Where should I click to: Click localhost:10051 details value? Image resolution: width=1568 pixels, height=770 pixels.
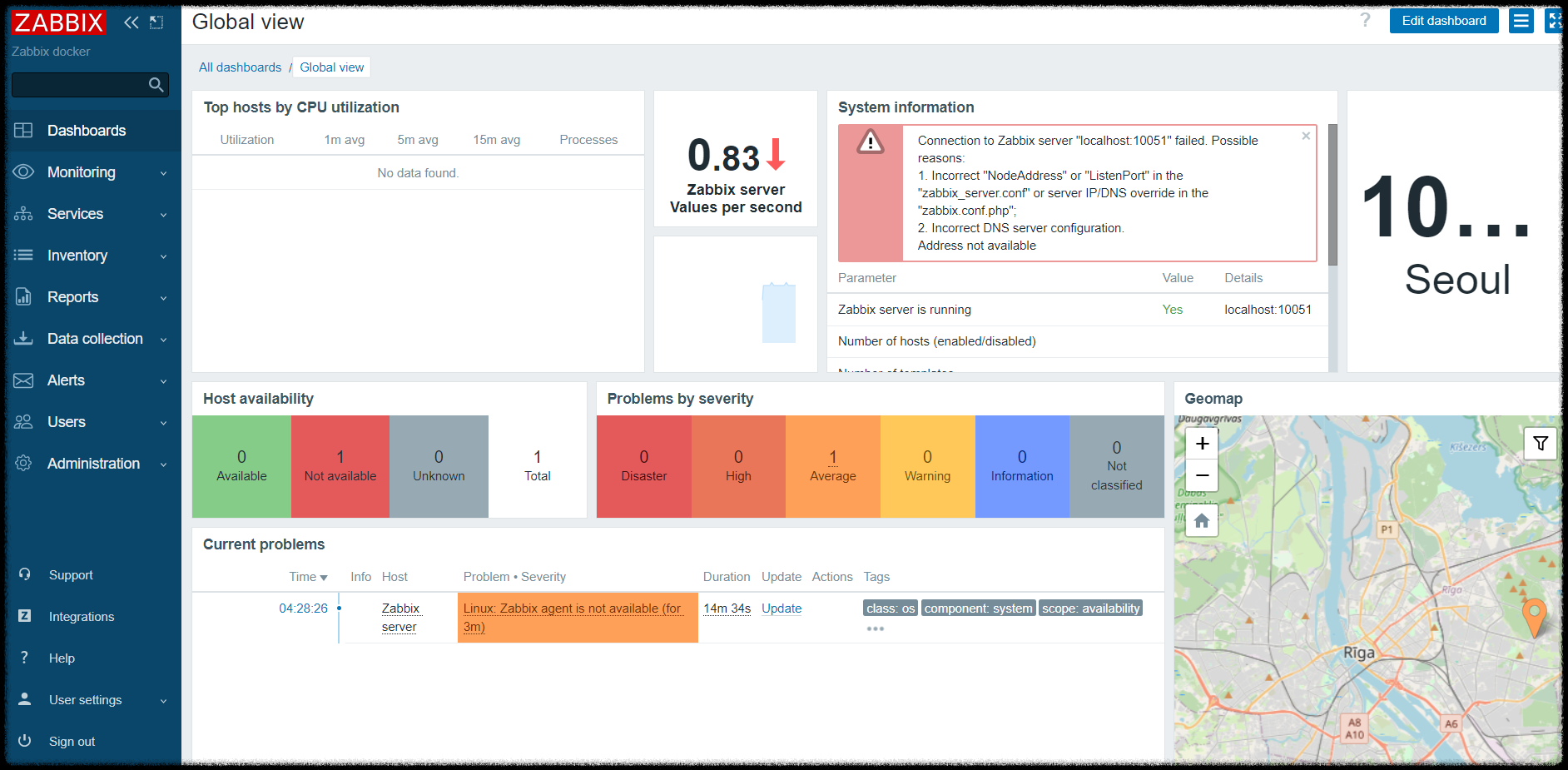click(x=1268, y=310)
